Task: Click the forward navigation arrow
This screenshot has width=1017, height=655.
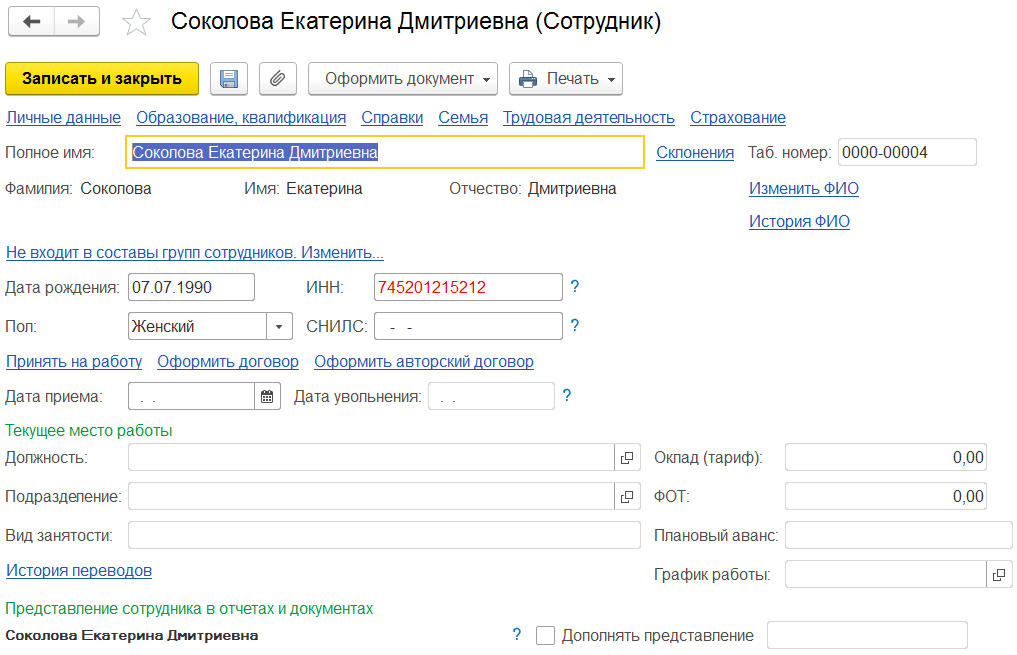Action: click(x=76, y=23)
